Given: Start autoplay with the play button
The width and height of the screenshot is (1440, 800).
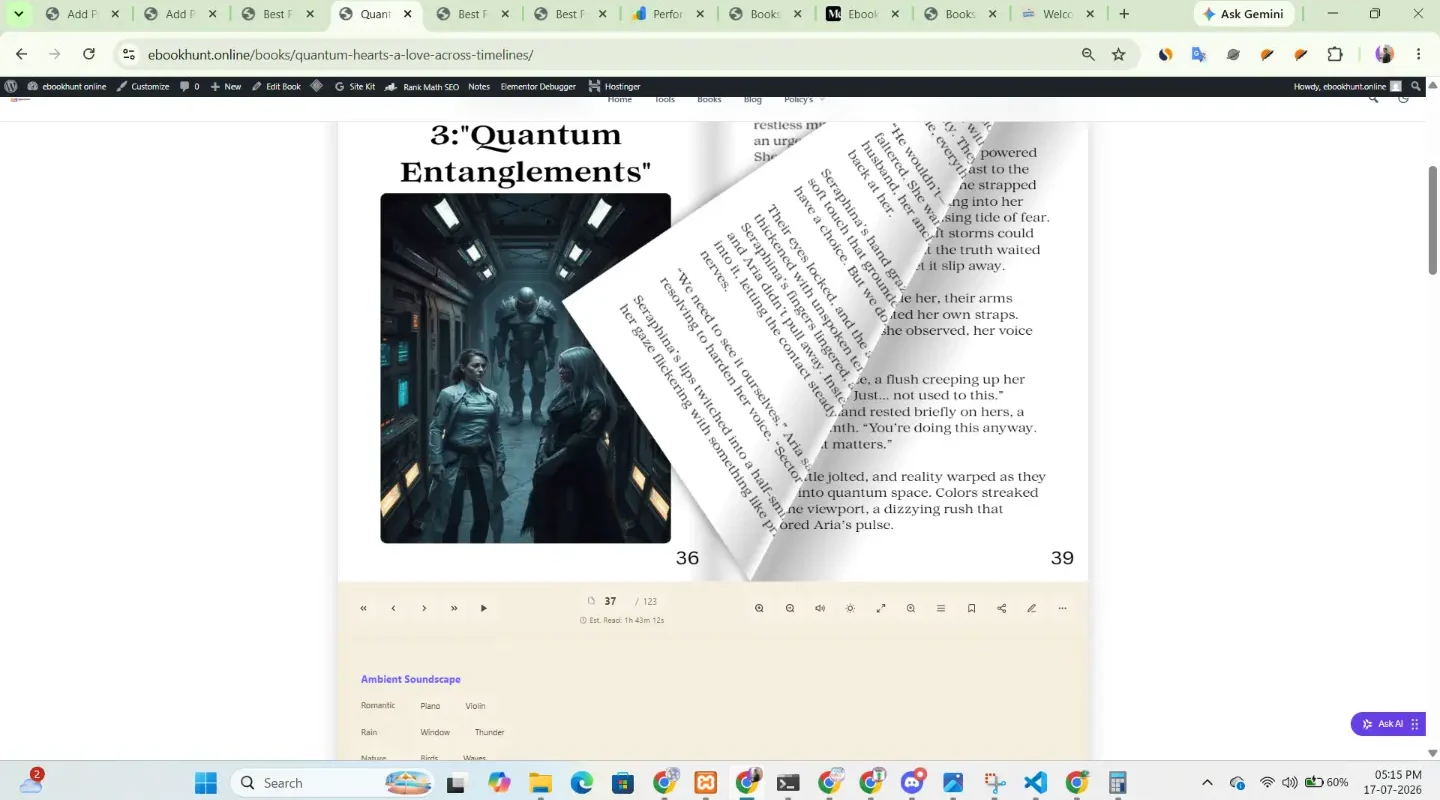Looking at the screenshot, I should pyautogui.click(x=484, y=608).
